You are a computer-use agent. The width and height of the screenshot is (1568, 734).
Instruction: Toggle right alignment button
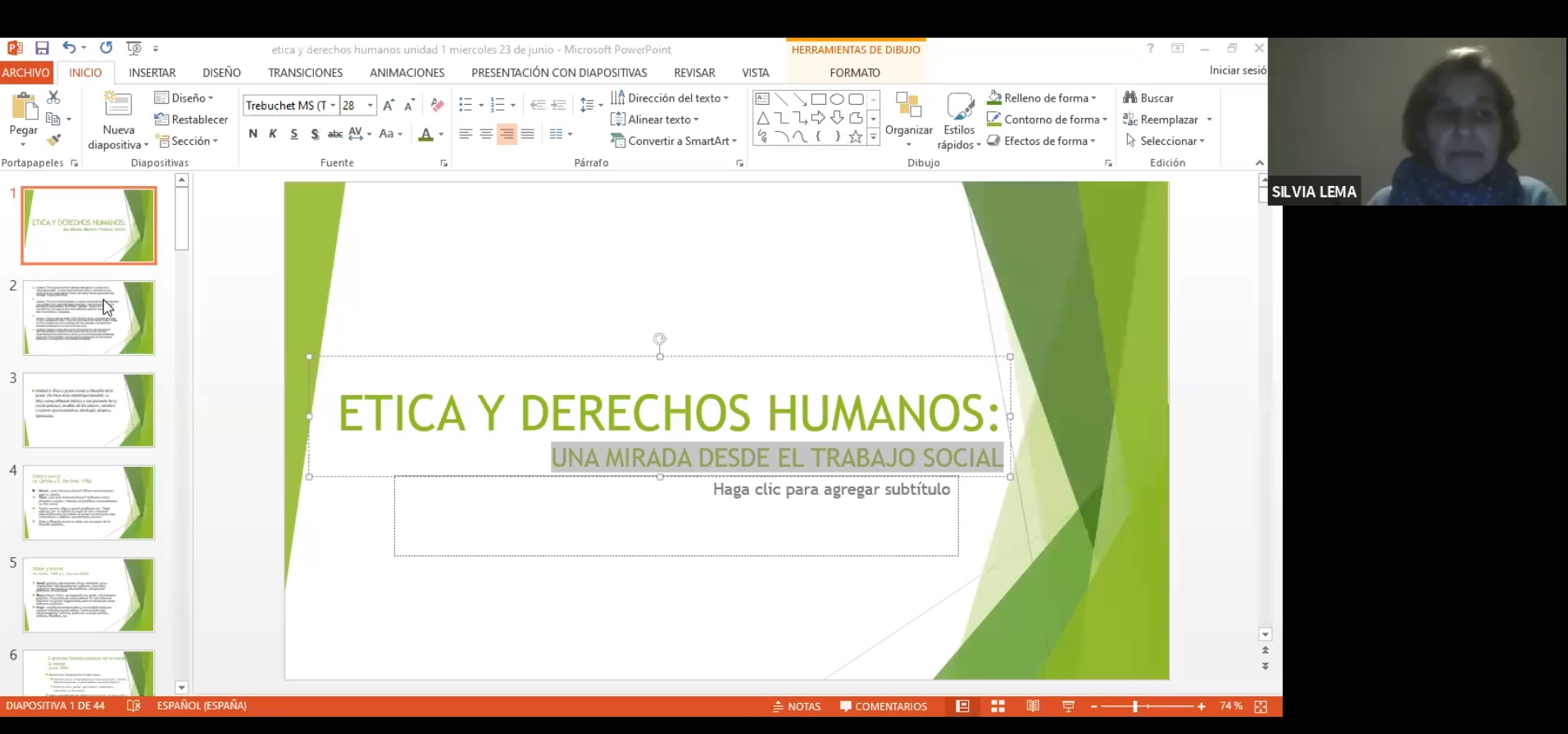click(507, 134)
